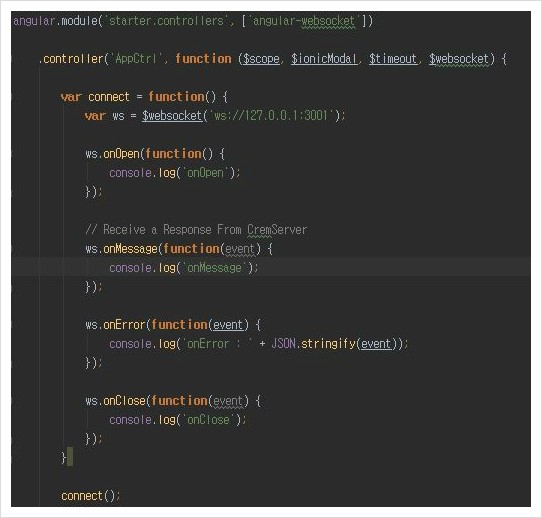542x518 pixels.
Task: Click the "onMessage" method in ws.onMessage
Action: 130,249
